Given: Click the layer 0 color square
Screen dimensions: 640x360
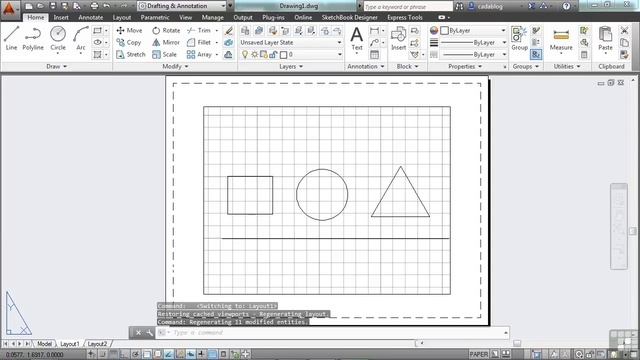Looking at the screenshot, I should (x=283, y=54).
